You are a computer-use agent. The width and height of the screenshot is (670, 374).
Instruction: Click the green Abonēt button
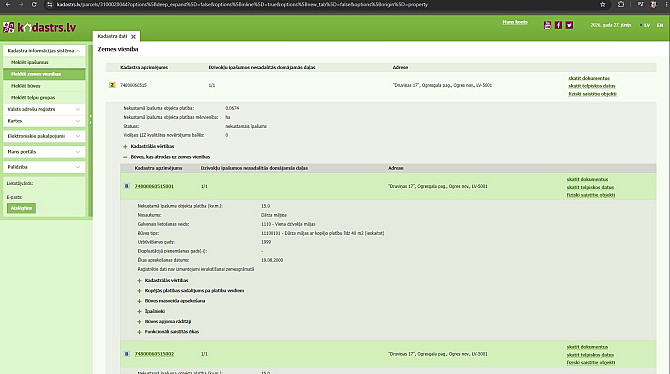pos(21,208)
